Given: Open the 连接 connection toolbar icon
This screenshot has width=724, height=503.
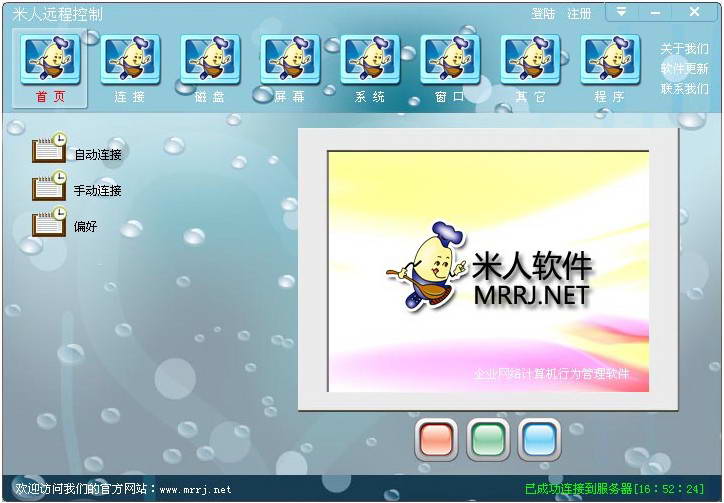Looking at the screenshot, I should [130, 68].
